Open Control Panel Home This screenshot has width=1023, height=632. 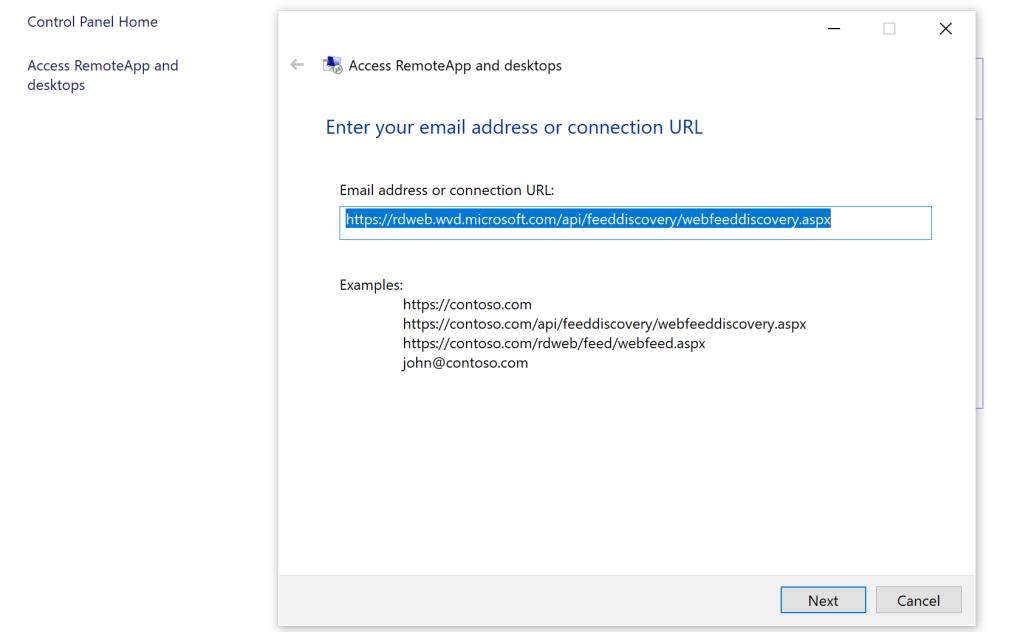coord(93,22)
